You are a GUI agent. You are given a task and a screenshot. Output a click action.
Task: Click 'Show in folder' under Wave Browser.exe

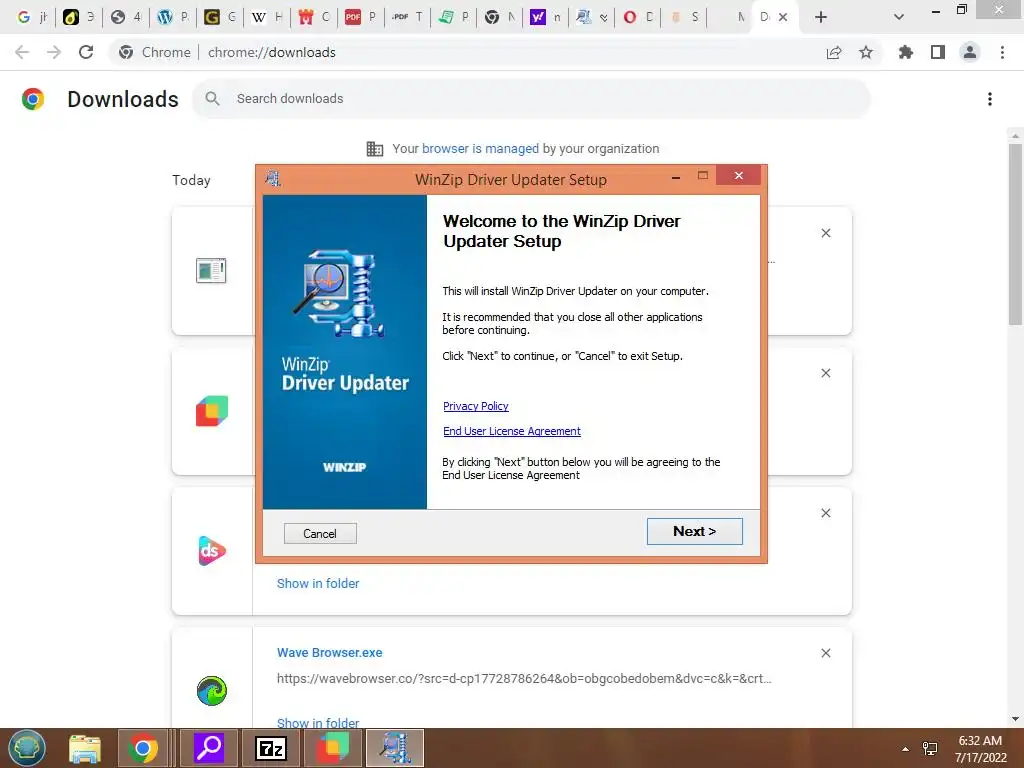(x=318, y=722)
